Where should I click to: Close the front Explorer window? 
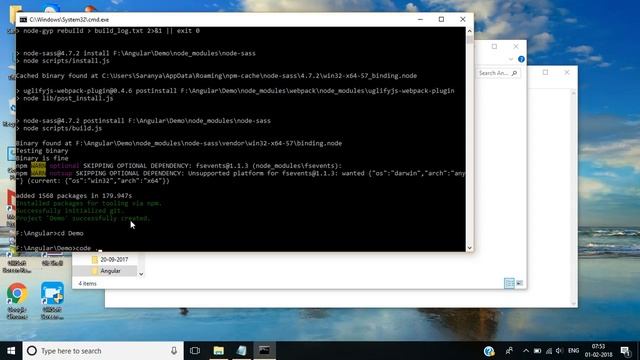pyautogui.click(x=516, y=47)
